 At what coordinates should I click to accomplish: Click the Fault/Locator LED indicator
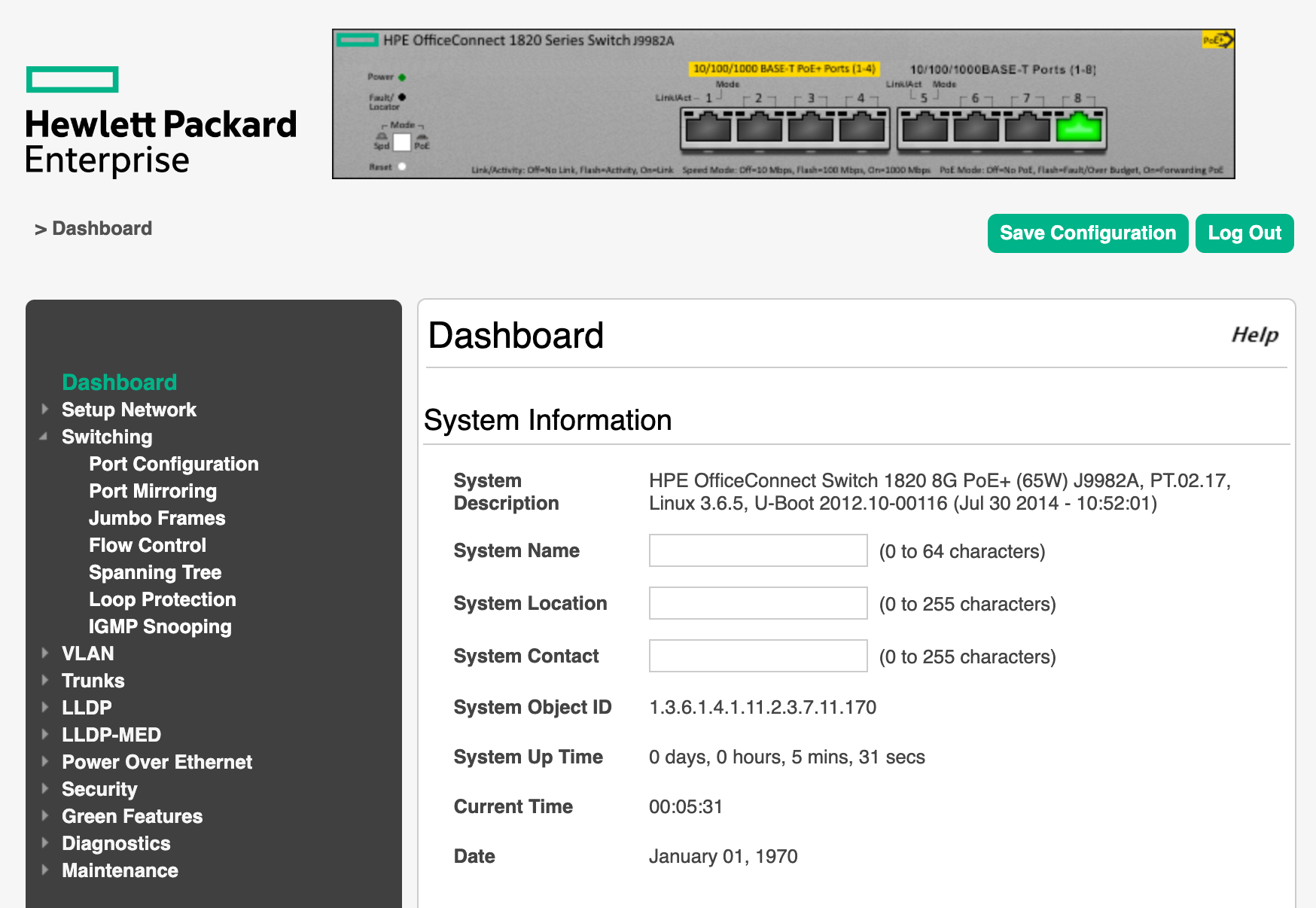402,97
